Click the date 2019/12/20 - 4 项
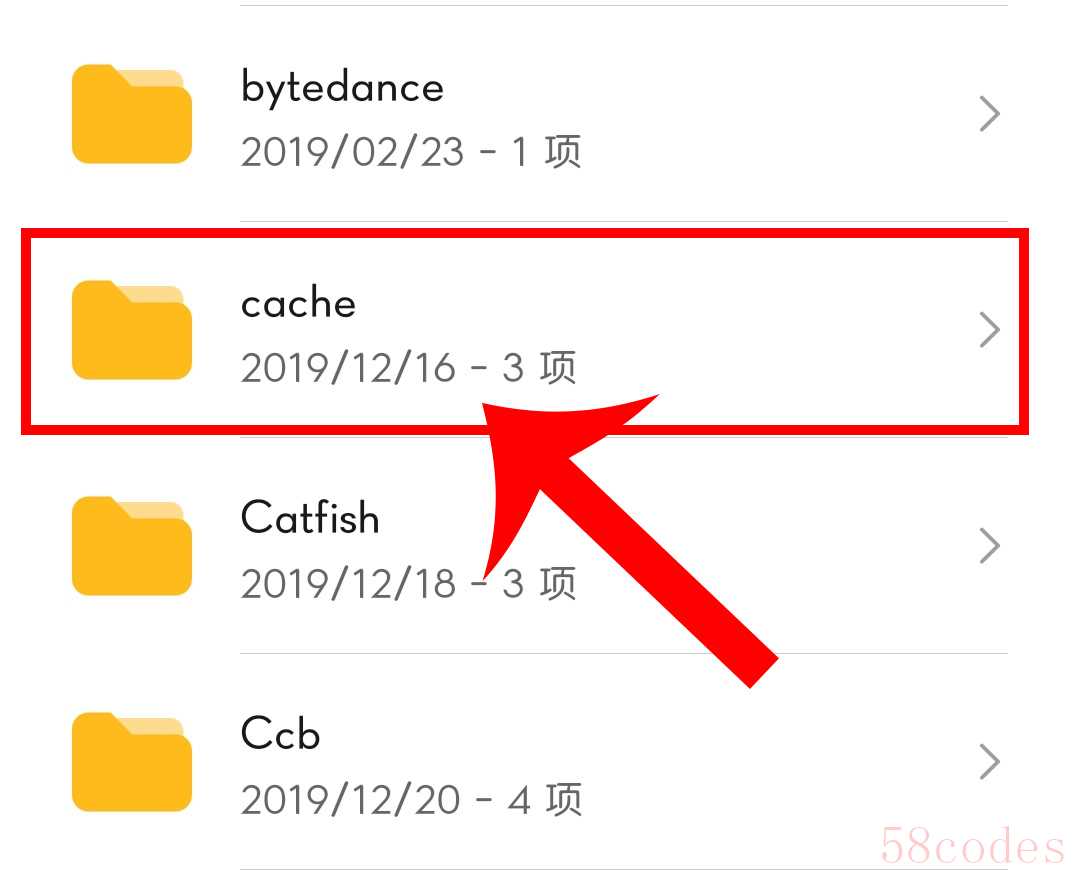This screenshot has height=876, width=1080. [411, 800]
